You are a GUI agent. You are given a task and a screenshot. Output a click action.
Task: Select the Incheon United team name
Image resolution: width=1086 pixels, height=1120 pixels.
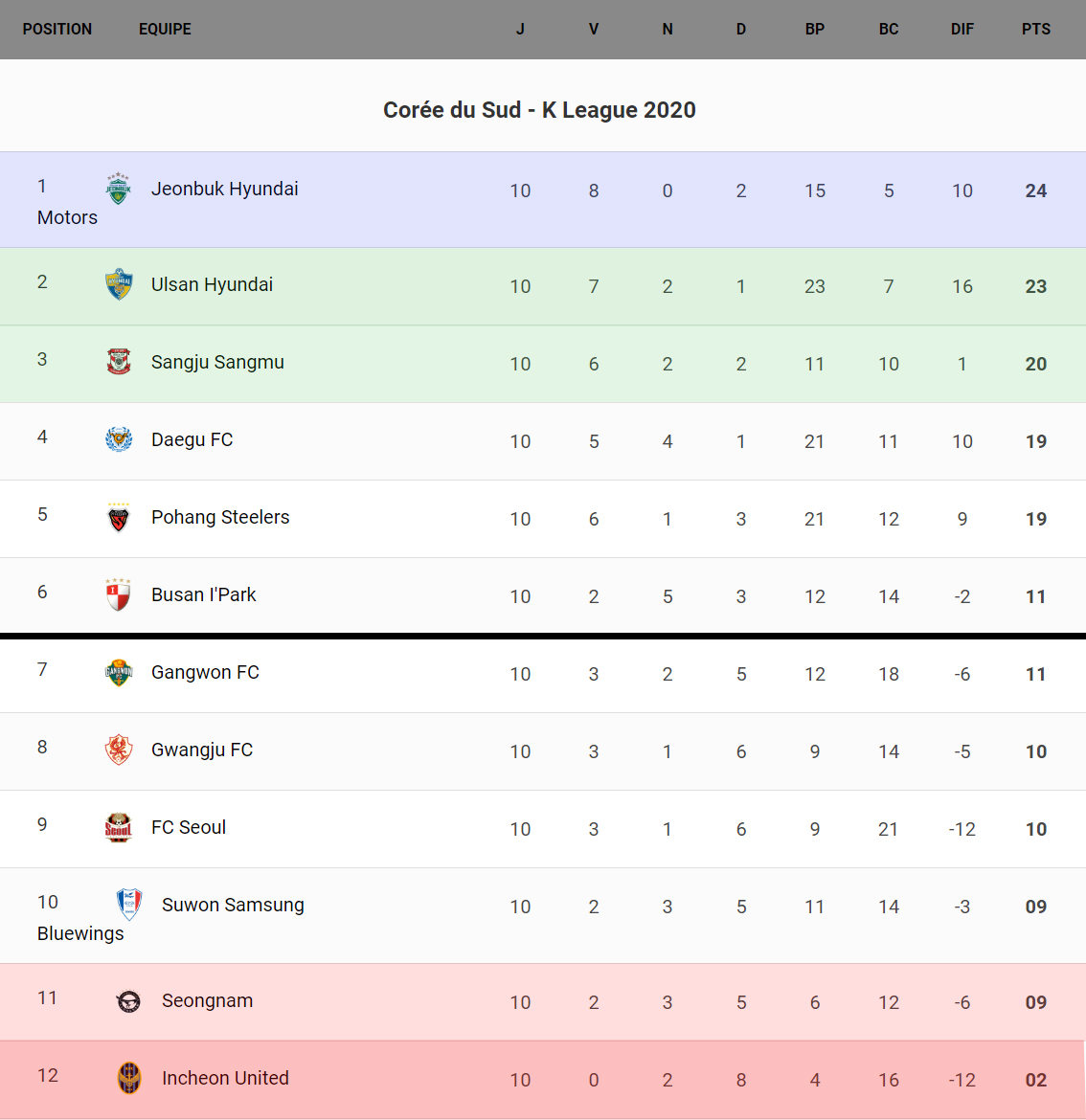225,1078
